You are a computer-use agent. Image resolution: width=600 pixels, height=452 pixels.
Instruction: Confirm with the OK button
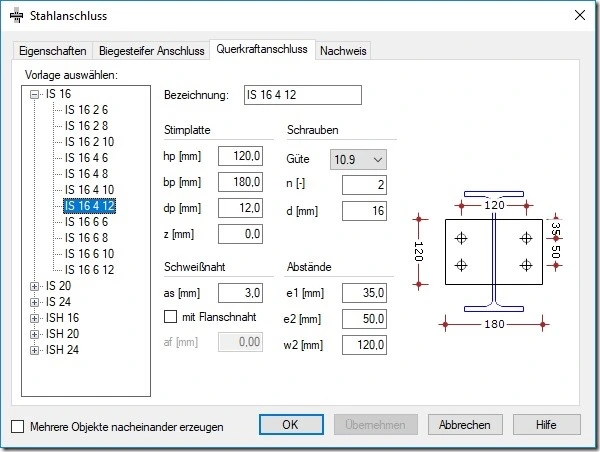291,424
